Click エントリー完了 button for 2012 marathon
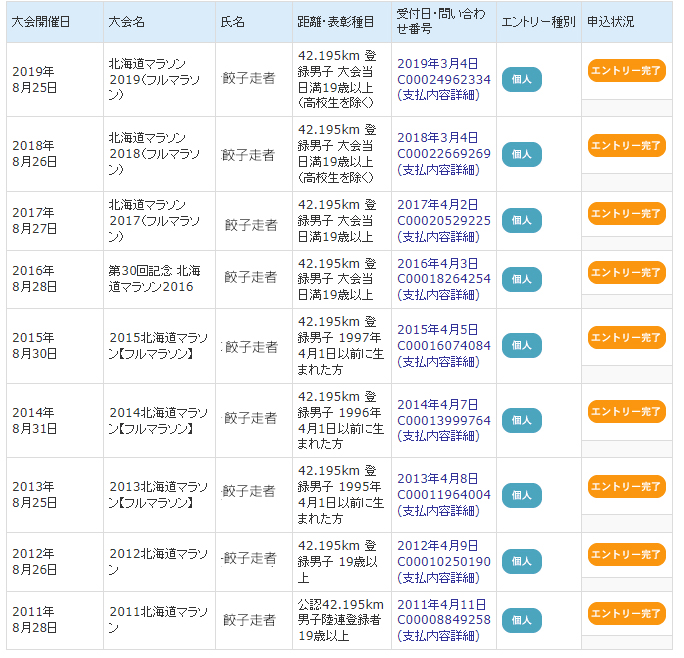The width and height of the screenshot is (684, 658). click(626, 555)
